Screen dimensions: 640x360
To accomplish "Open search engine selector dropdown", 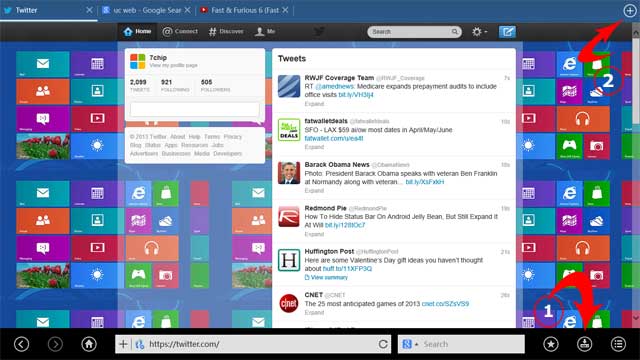I will [410, 344].
